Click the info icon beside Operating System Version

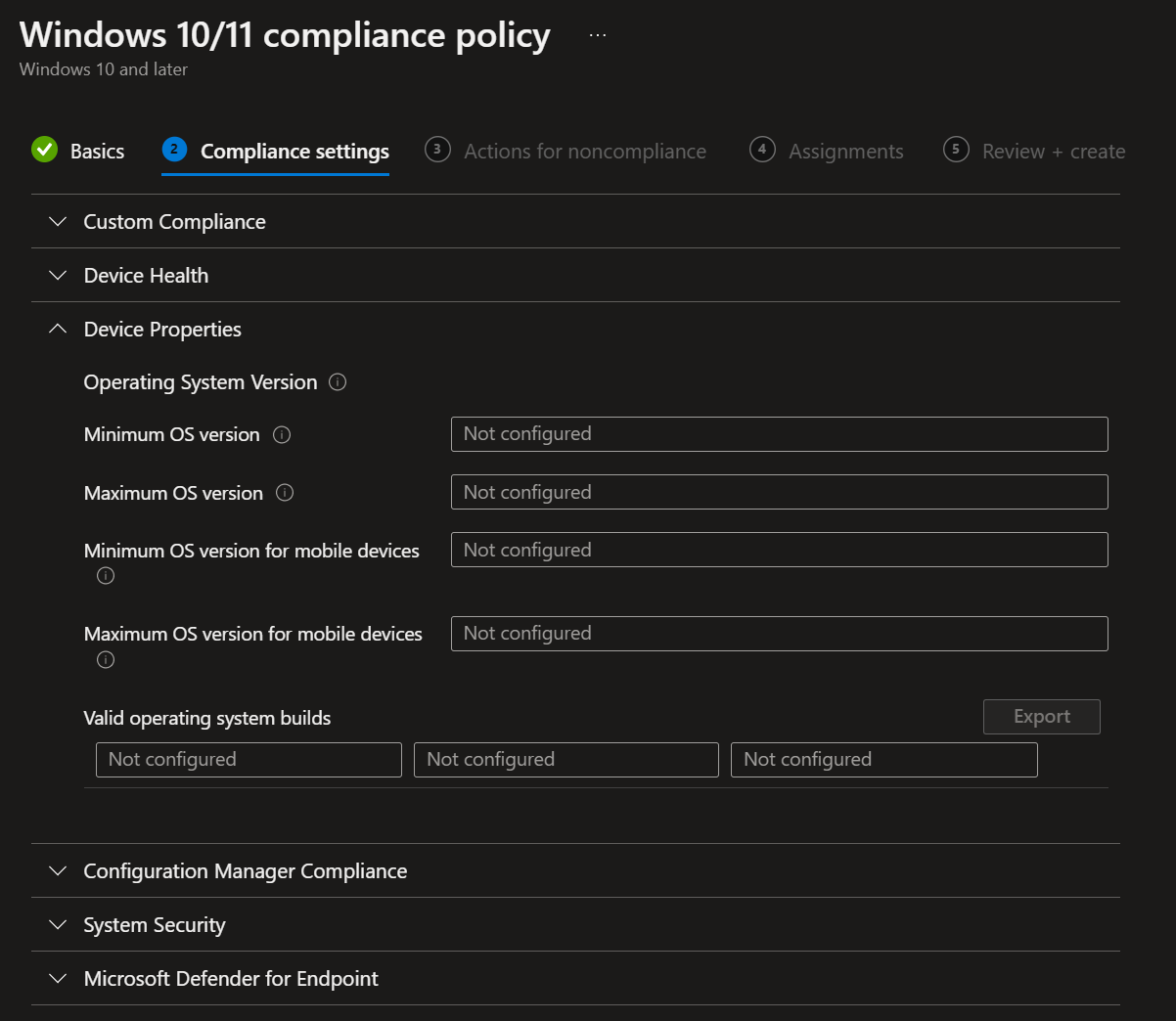coord(337,382)
